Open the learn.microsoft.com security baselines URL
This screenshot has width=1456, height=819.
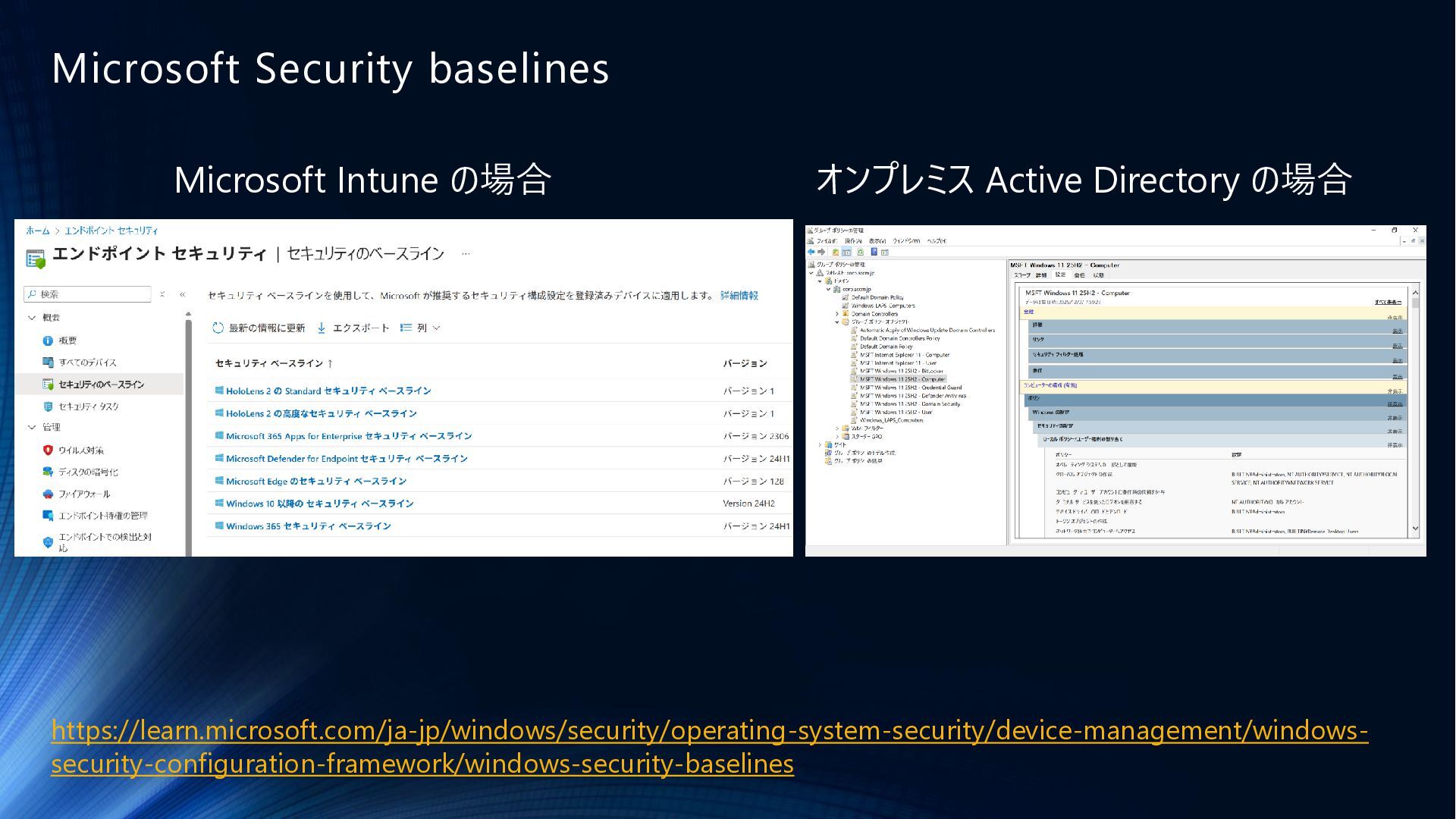(709, 747)
